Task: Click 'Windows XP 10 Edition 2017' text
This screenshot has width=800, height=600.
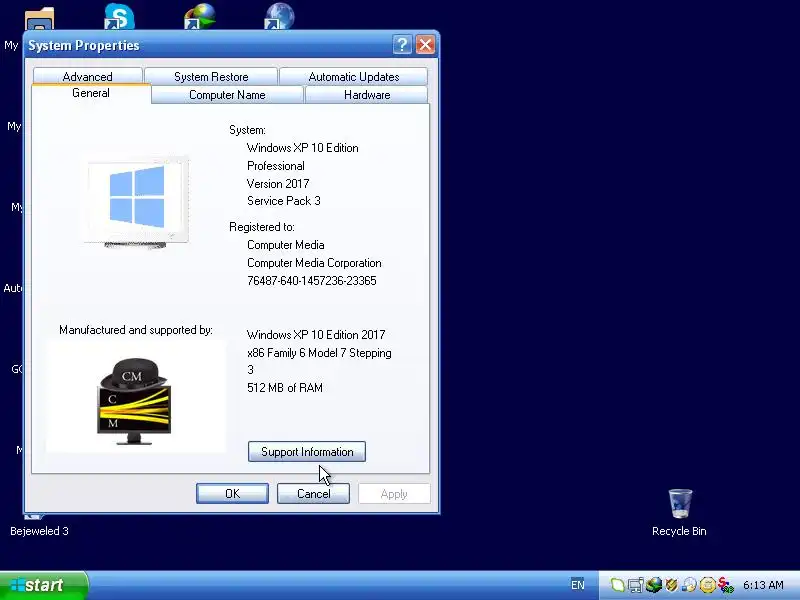Action: [x=316, y=335]
